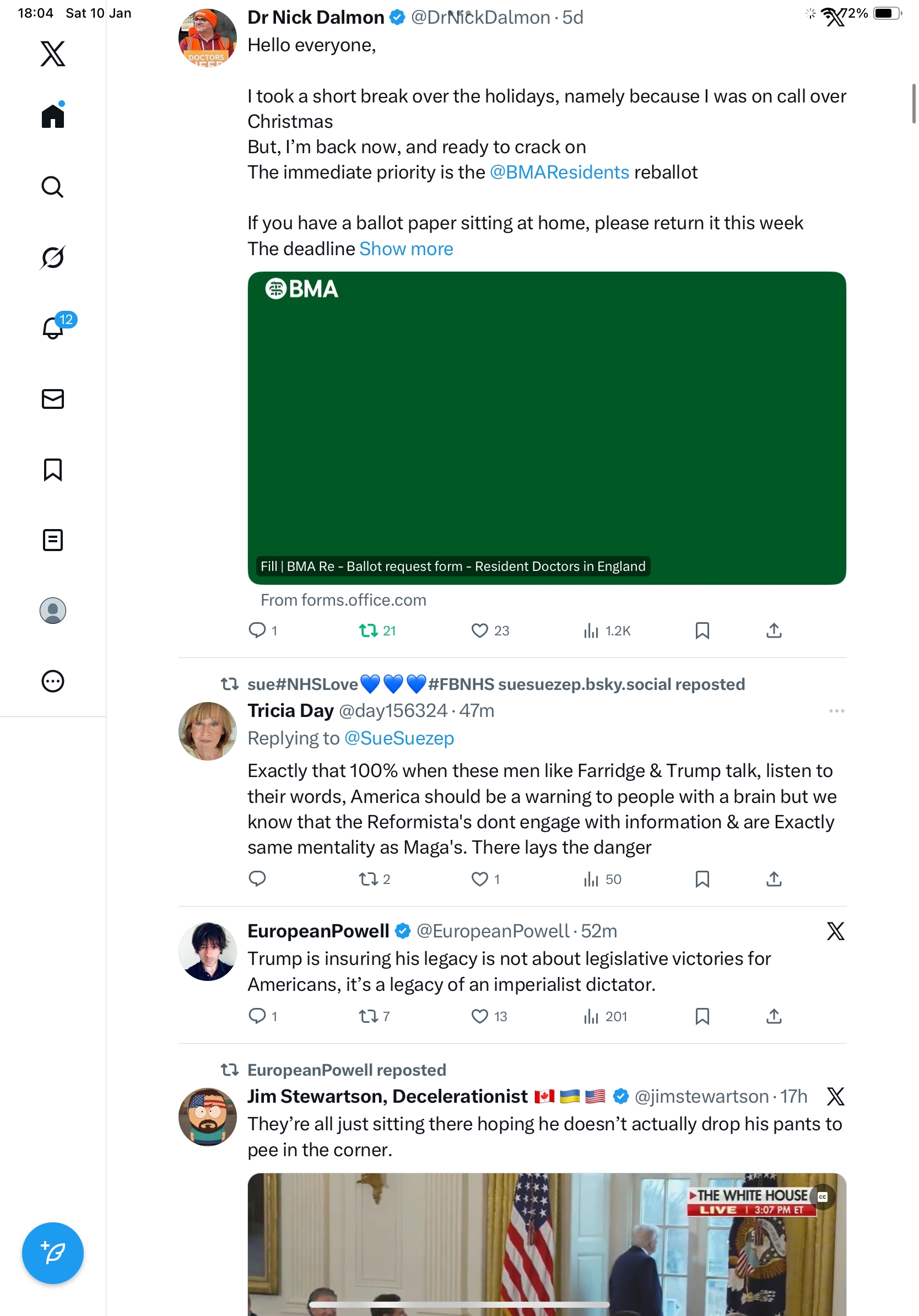Open more options on Tricia Day's post
This screenshot has height=1316, width=919.
point(836,711)
